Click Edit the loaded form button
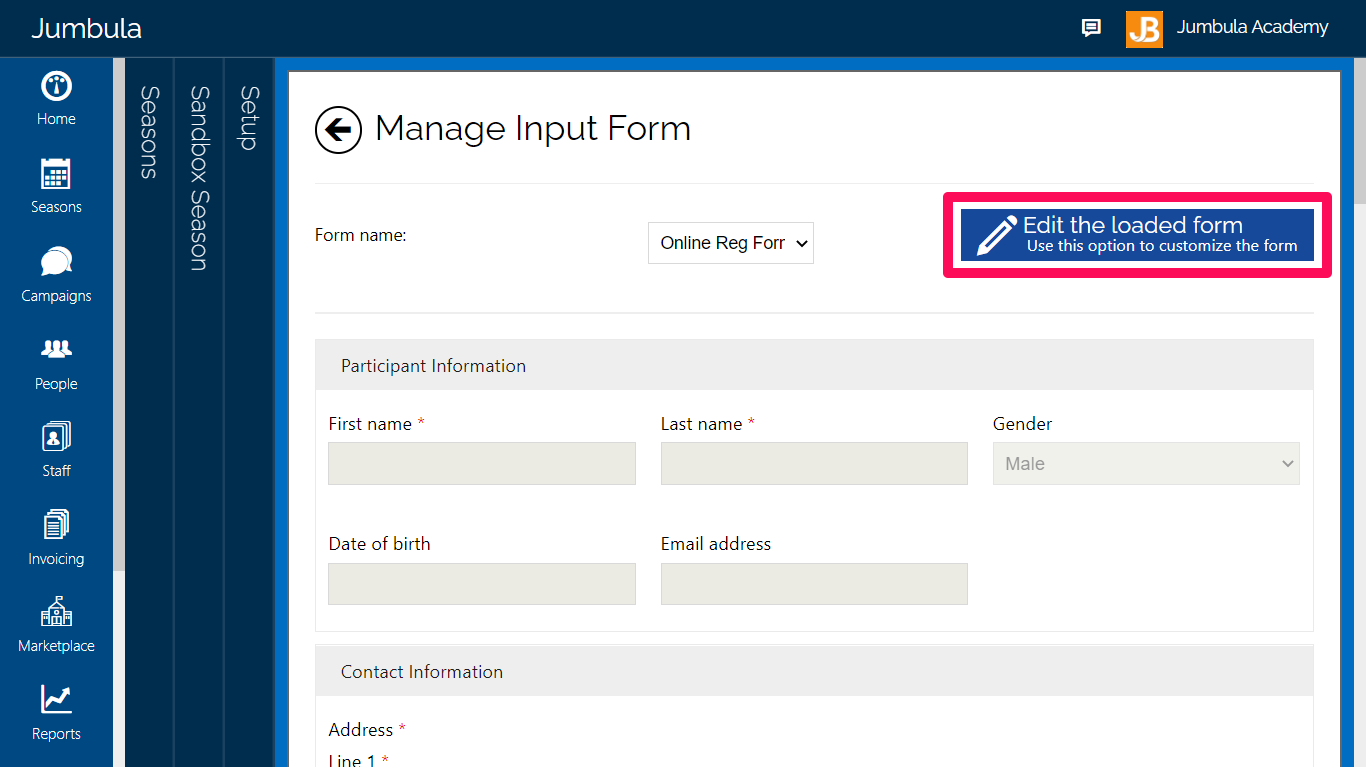This screenshot has width=1366, height=768. 1137,235
